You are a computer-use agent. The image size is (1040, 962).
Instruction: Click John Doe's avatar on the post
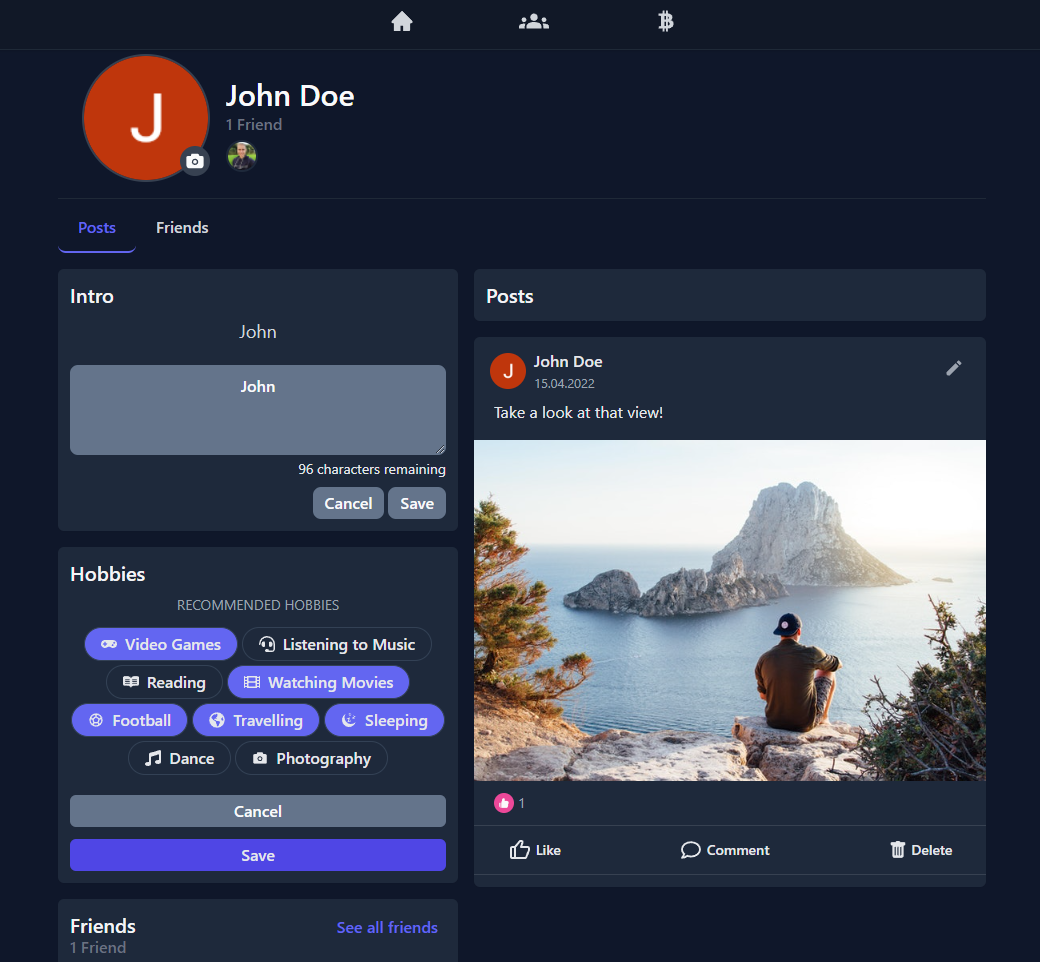[x=508, y=371]
